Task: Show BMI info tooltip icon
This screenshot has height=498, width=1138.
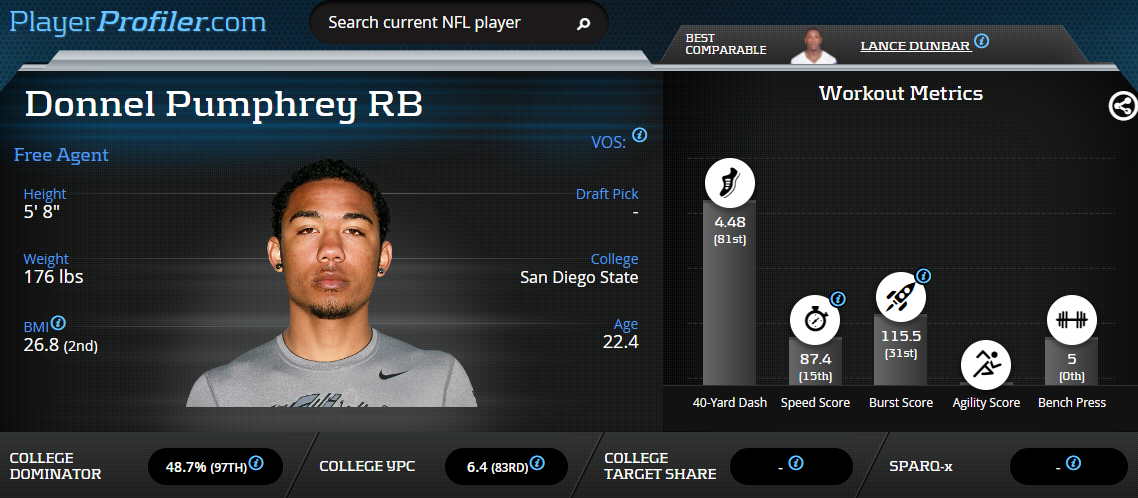Action: (59, 322)
